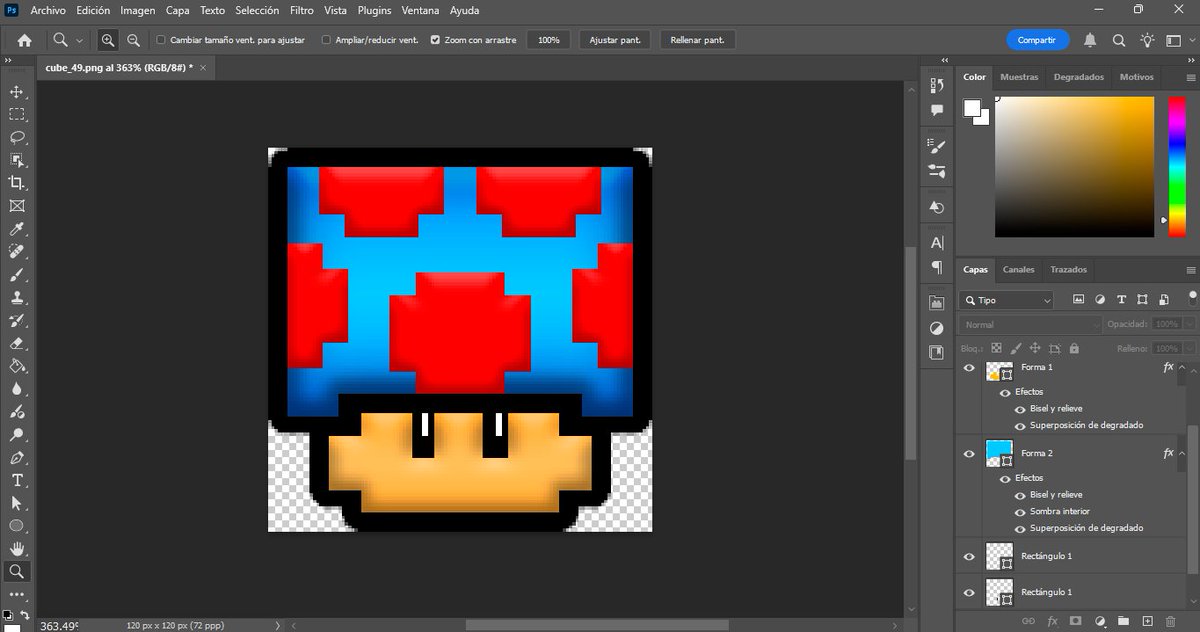Open the Tipo layer filter dropdown
Image resolution: width=1200 pixels, height=632 pixels.
(1007, 300)
